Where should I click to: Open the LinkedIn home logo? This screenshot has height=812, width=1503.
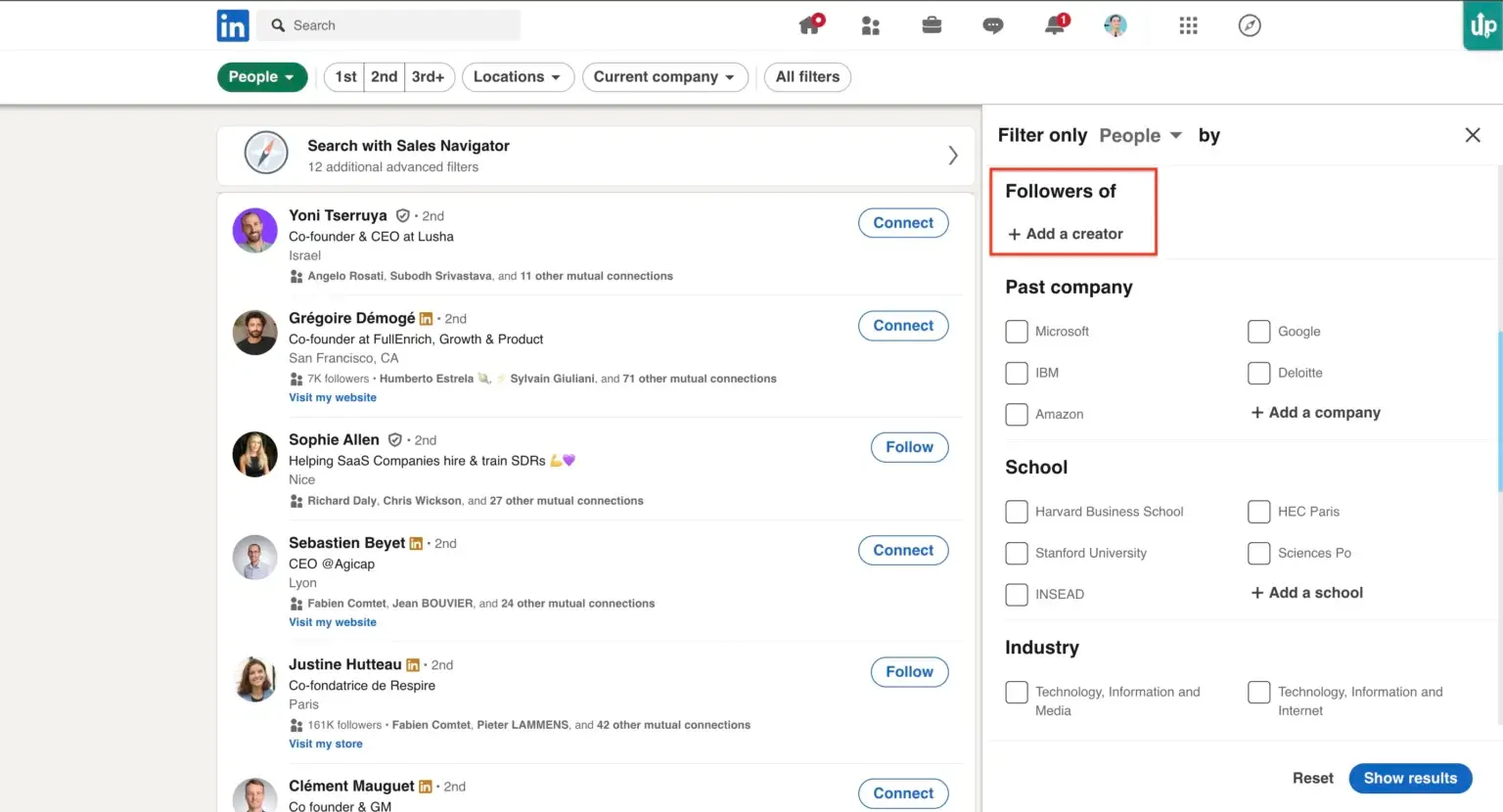click(233, 25)
